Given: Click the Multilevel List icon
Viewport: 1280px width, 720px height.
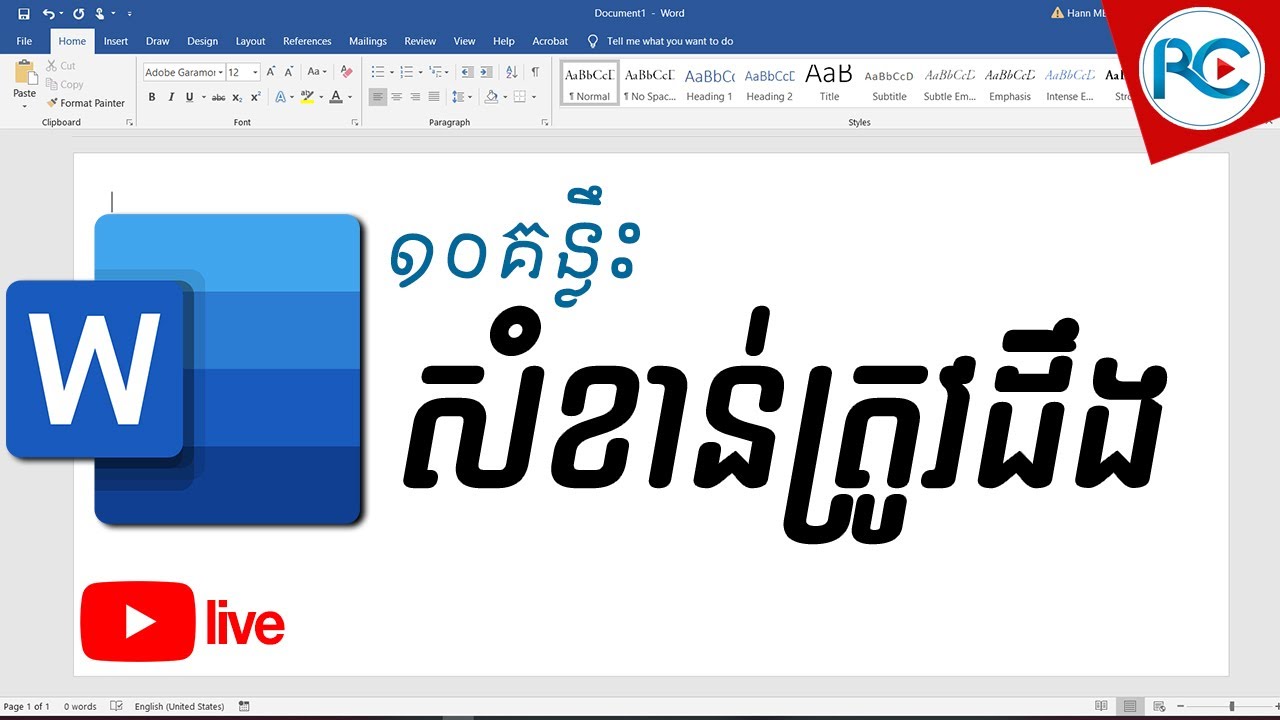Looking at the screenshot, I should point(435,72).
